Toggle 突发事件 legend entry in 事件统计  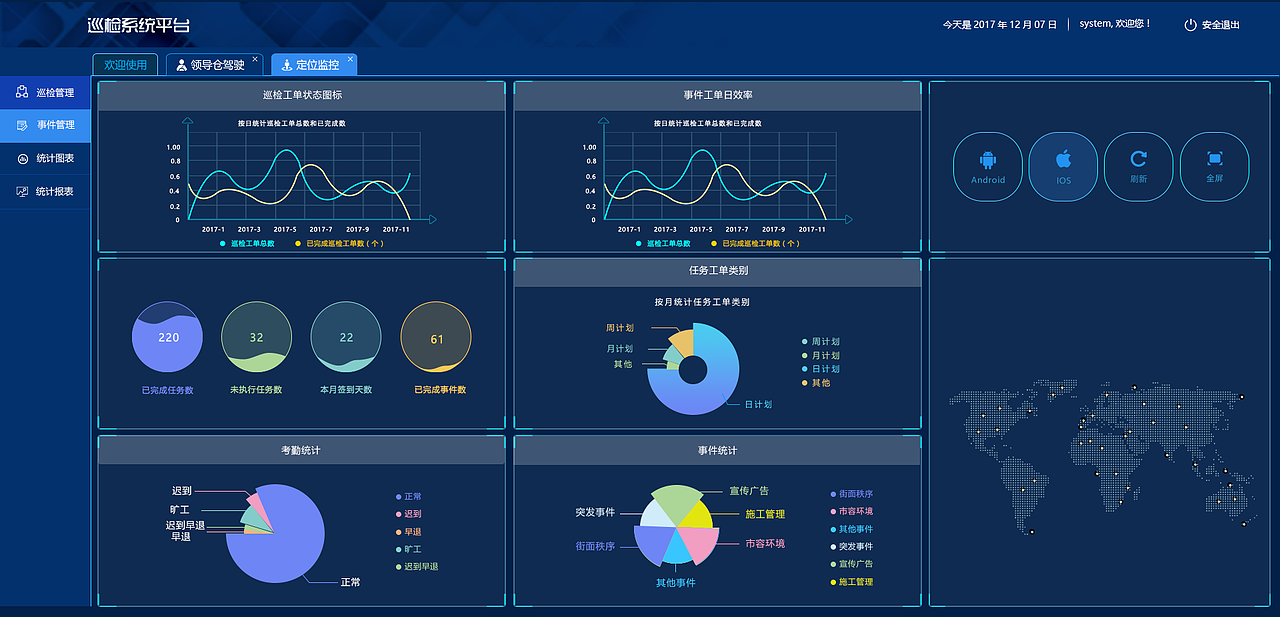click(x=851, y=547)
